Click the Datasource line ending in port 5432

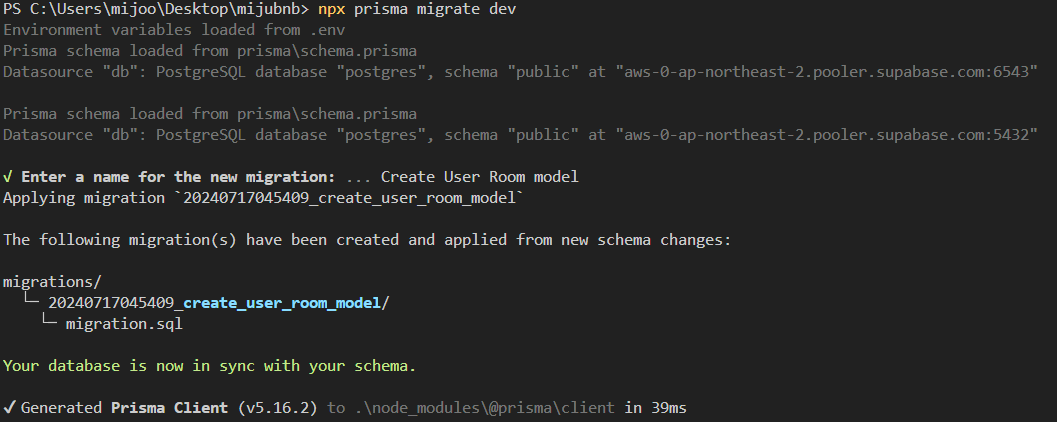[520, 135]
